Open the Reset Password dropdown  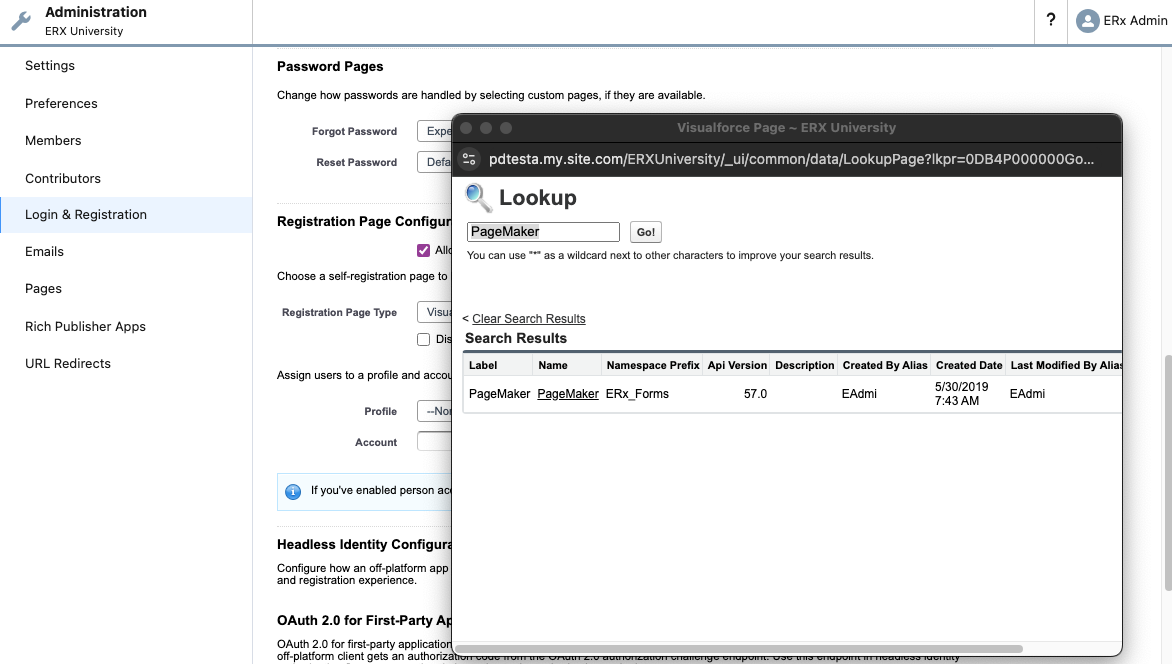click(435, 162)
